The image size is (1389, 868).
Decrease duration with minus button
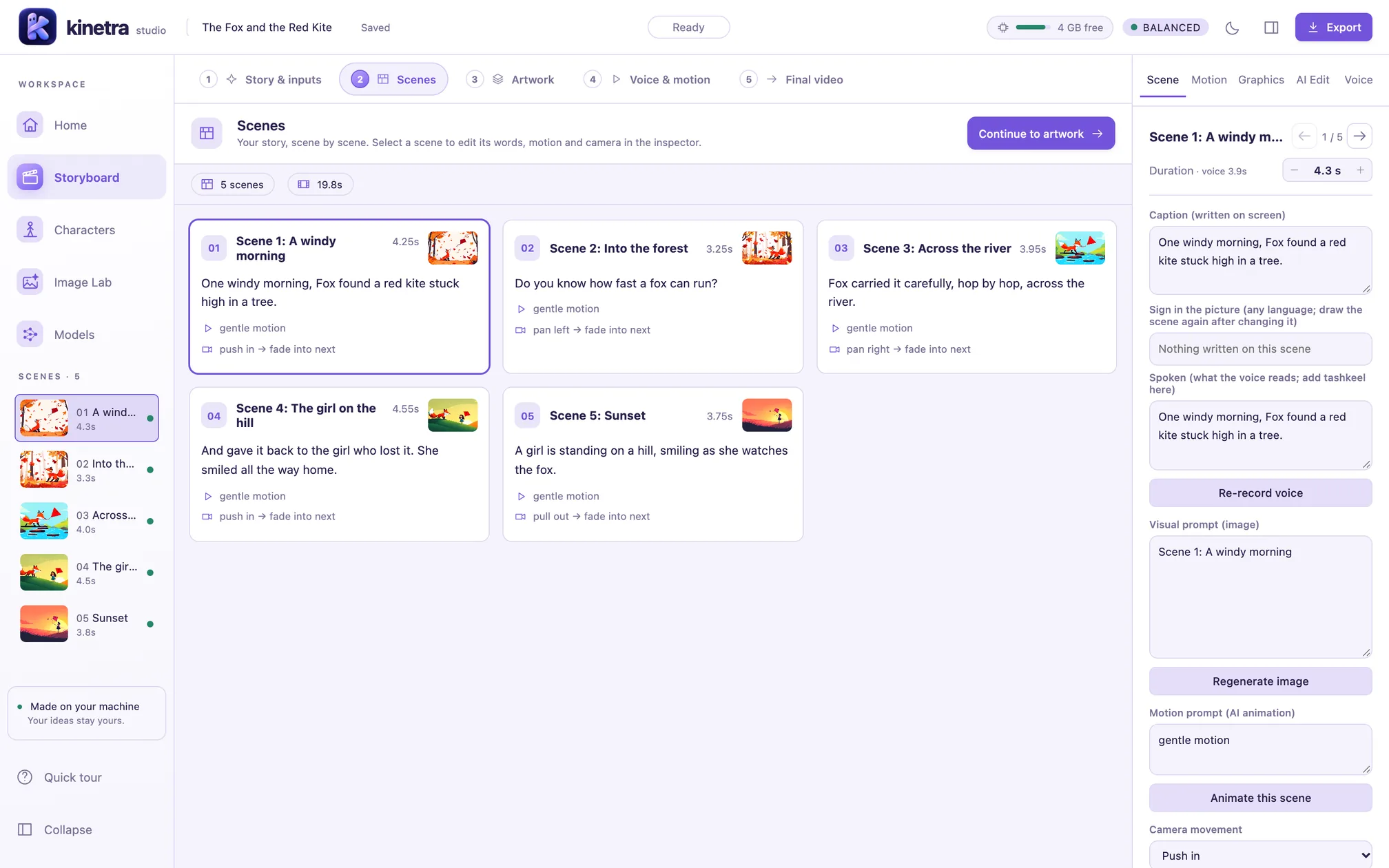pyautogui.click(x=1295, y=170)
